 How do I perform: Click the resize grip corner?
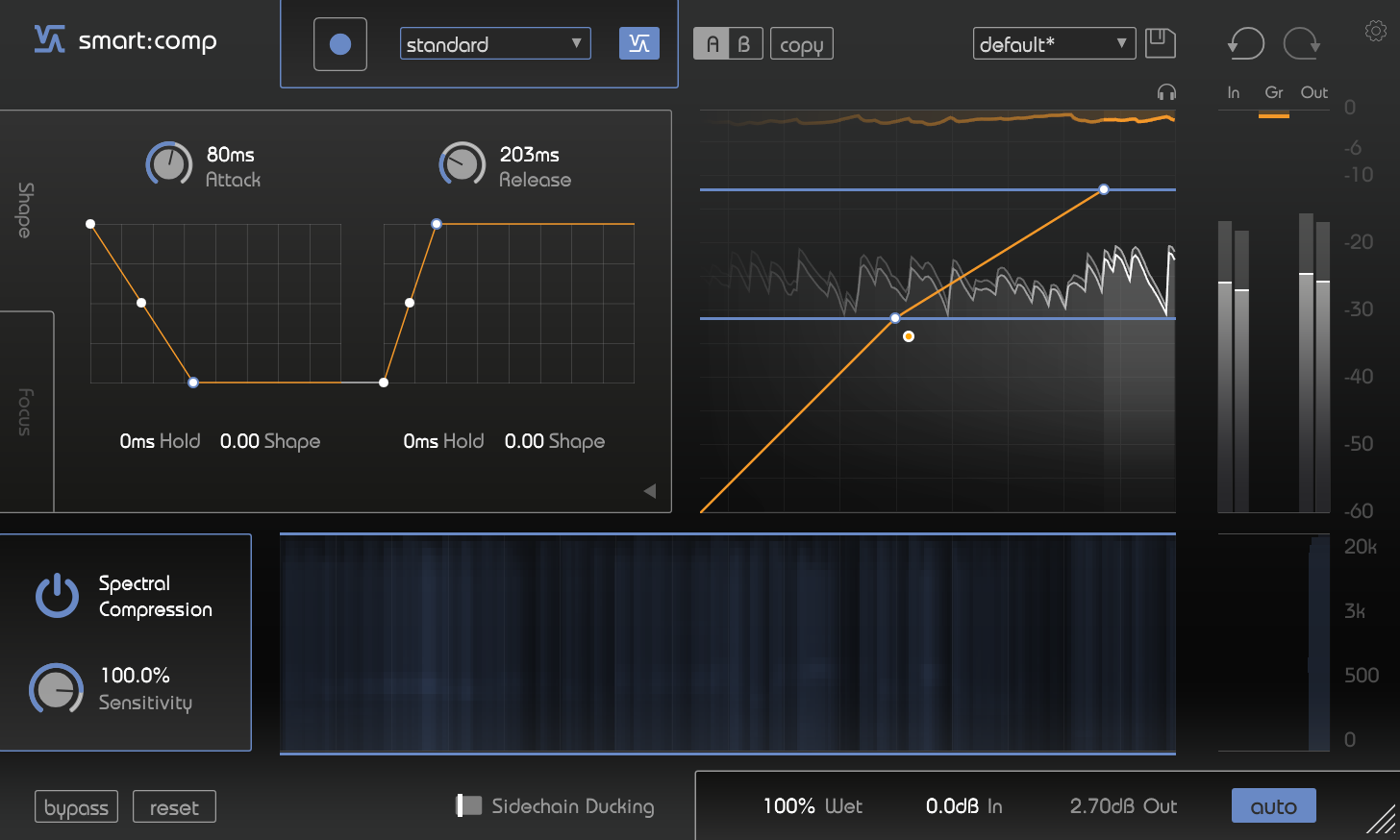pyautogui.click(x=1382, y=819)
